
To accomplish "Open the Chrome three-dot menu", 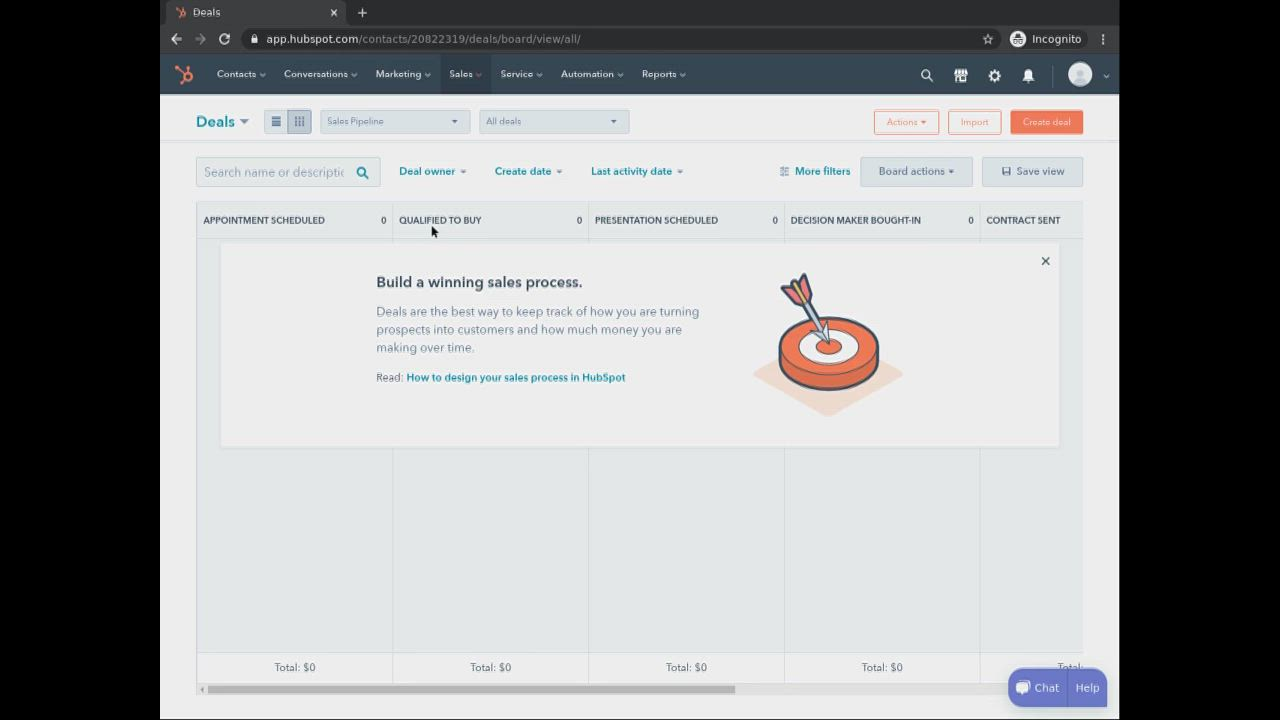I will (x=1103, y=39).
